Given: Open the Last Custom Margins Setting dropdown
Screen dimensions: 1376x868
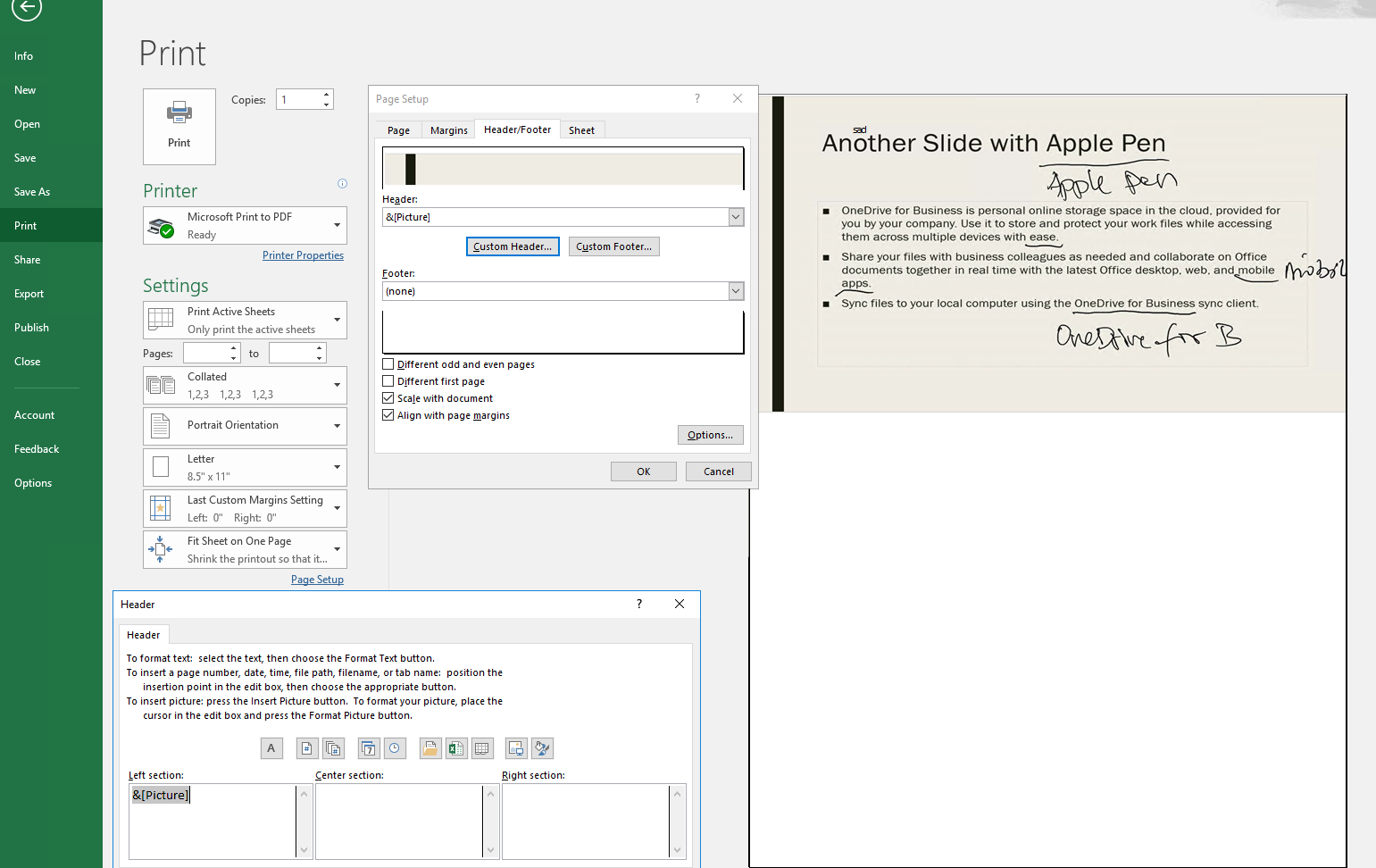Looking at the screenshot, I should [x=245, y=508].
